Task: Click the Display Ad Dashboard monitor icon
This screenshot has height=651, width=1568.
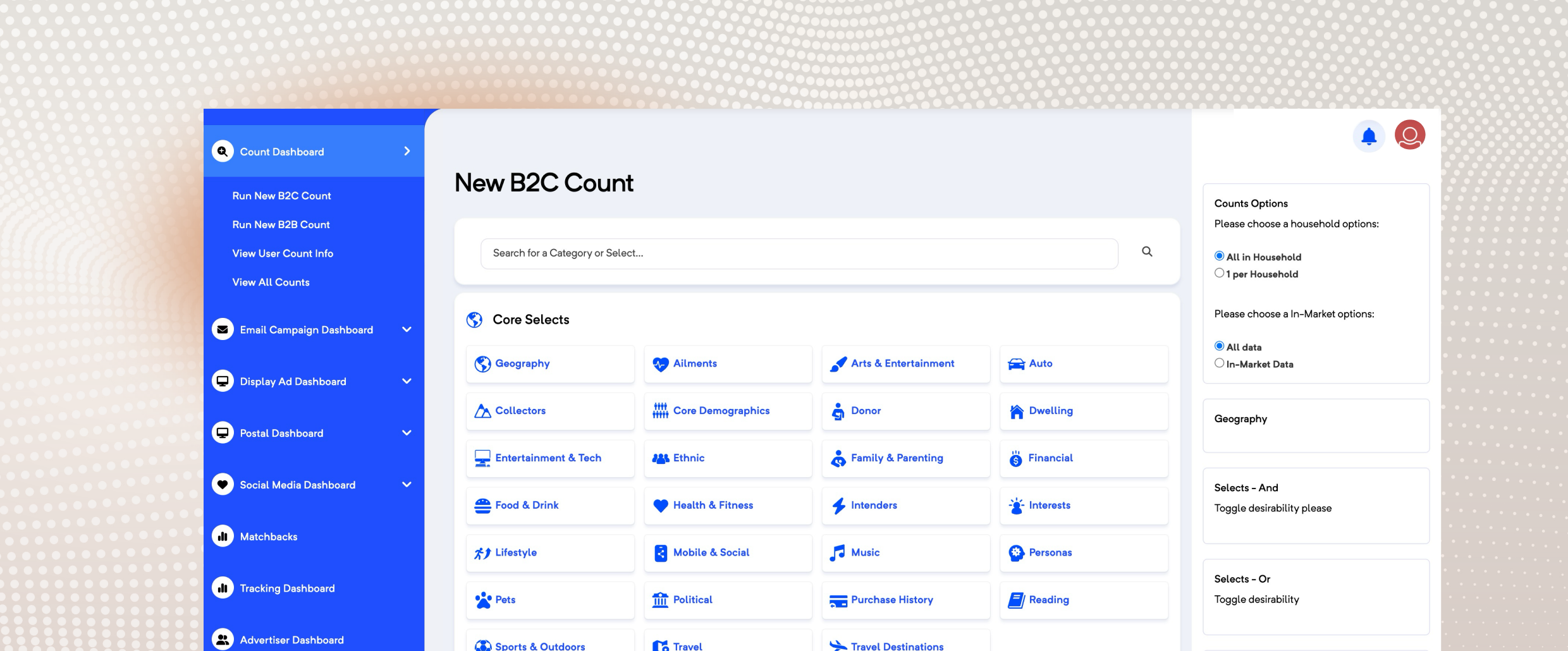Action: [x=223, y=381]
